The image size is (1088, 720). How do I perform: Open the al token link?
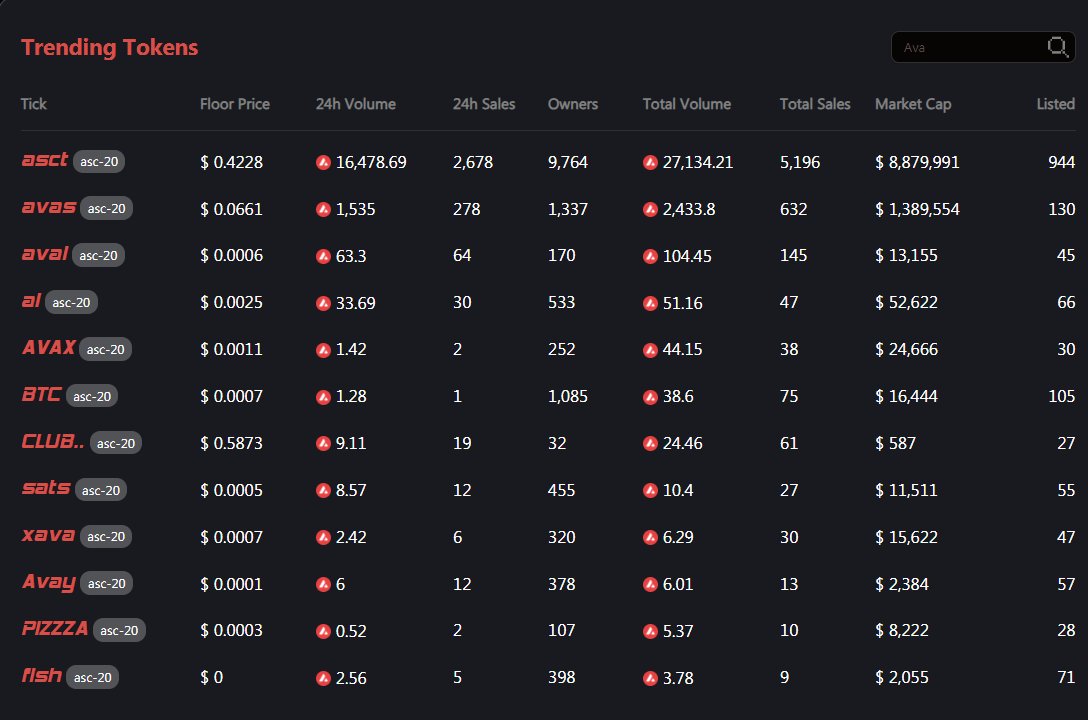point(31,300)
